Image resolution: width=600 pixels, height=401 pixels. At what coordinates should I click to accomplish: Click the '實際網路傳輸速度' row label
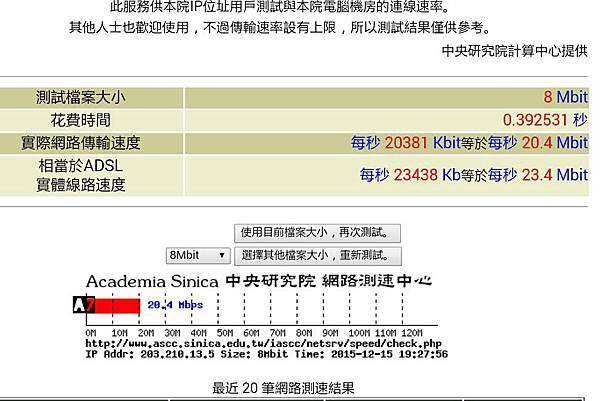(81, 143)
